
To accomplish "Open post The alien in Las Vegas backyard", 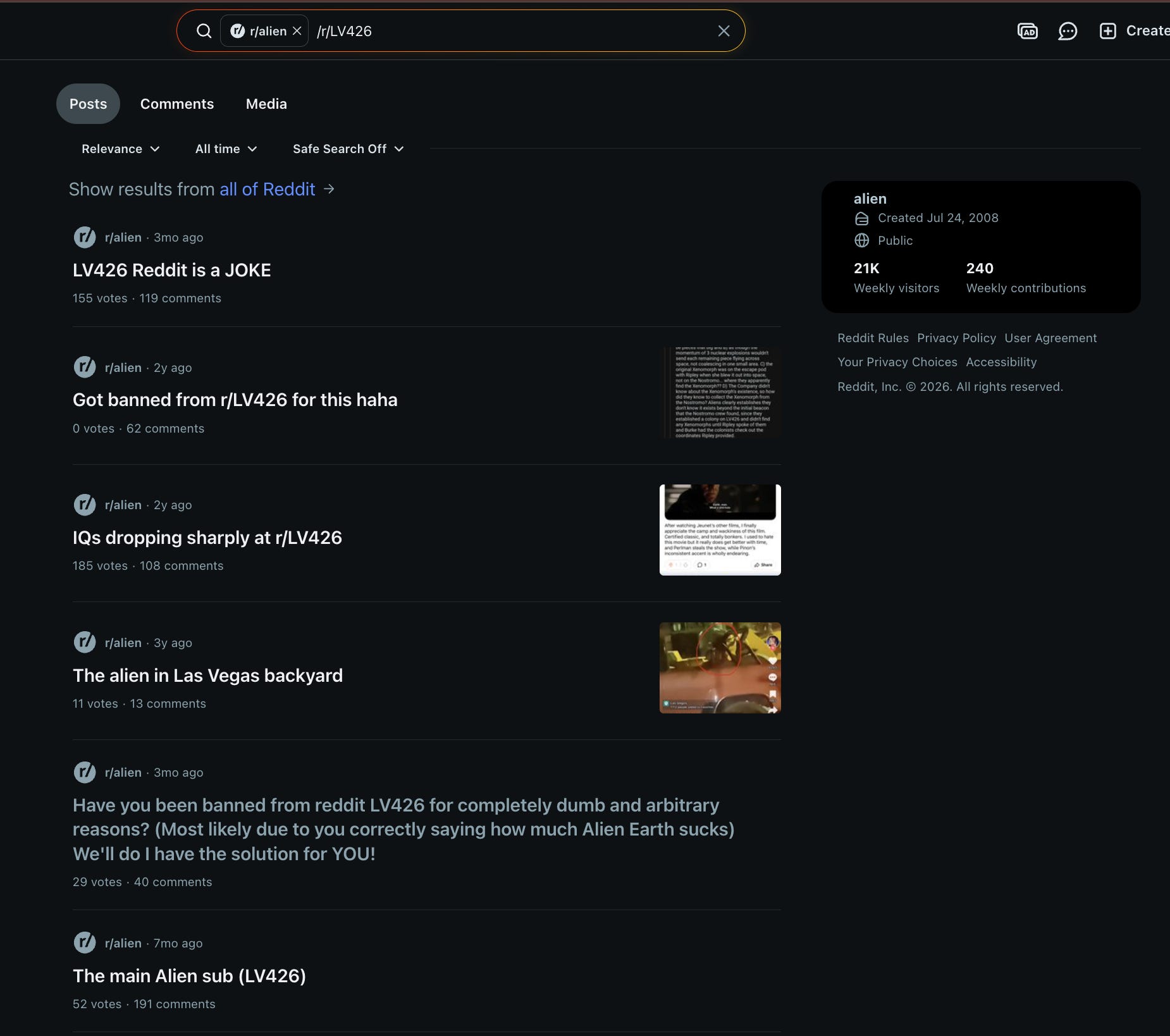I will pyautogui.click(x=208, y=675).
